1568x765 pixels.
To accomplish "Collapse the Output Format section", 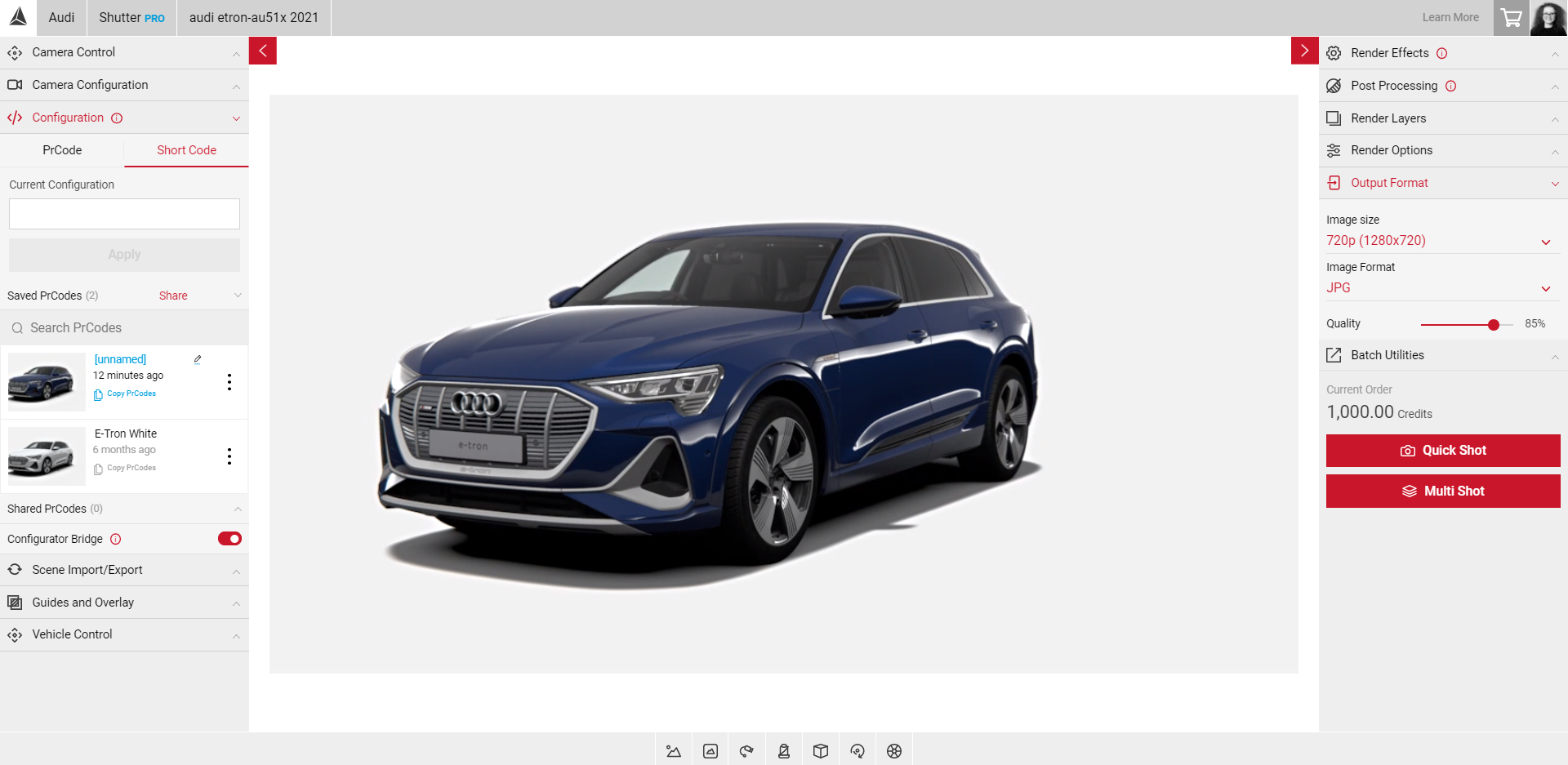I will point(1443,183).
